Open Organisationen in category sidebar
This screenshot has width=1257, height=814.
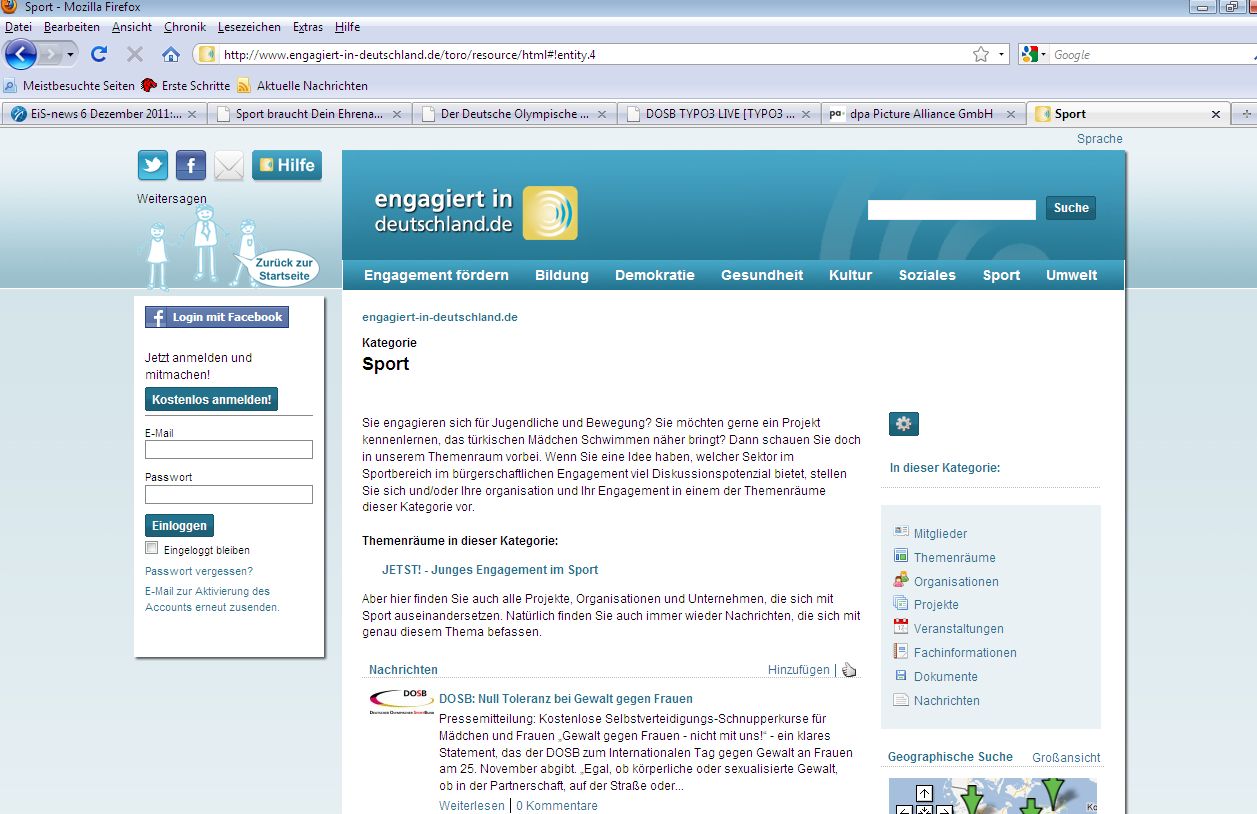tap(956, 582)
